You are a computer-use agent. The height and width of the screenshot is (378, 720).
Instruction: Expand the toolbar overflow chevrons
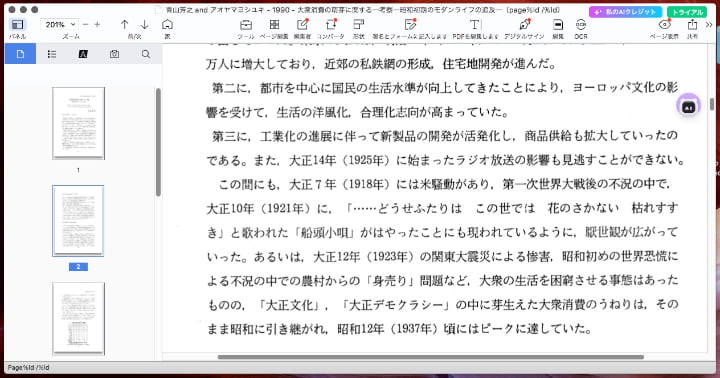click(x=709, y=25)
